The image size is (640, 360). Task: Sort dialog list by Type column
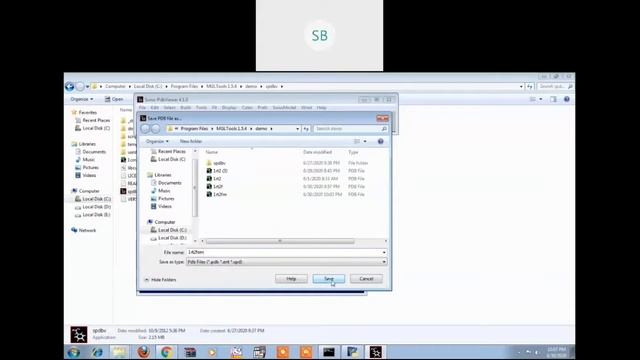pyautogui.click(x=353, y=152)
